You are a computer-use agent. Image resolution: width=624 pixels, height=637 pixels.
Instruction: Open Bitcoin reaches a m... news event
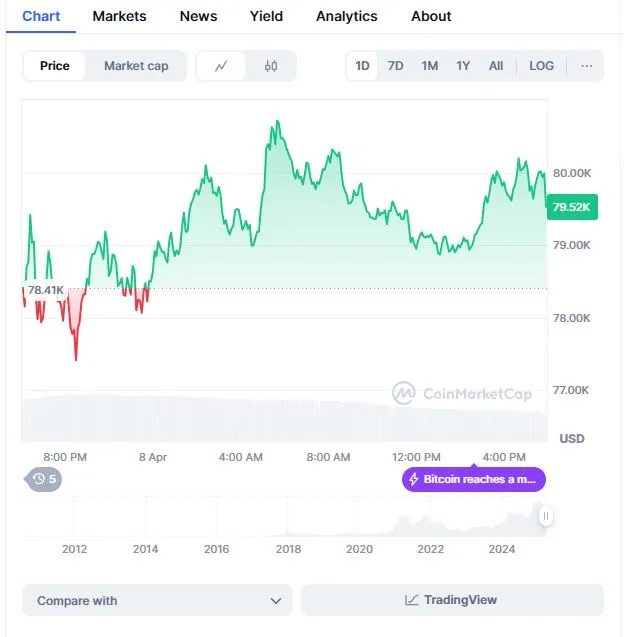(x=474, y=479)
